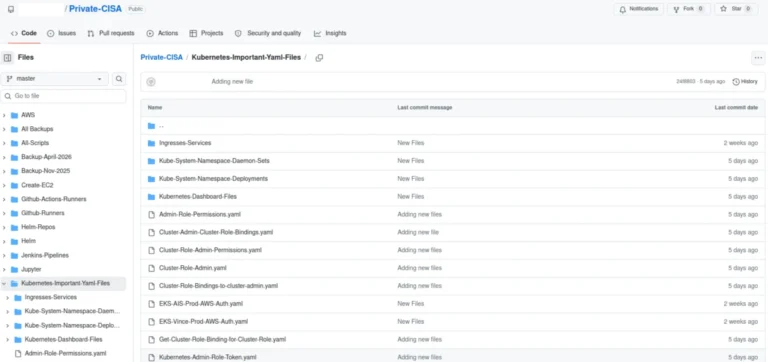Expand the All Backups folder chevron

[x=4, y=129]
